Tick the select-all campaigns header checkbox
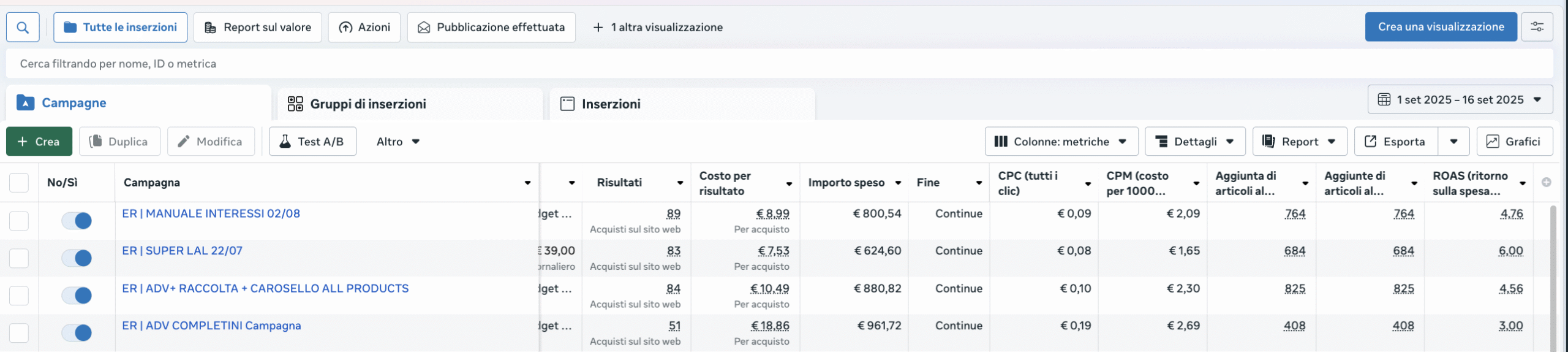 (x=19, y=183)
